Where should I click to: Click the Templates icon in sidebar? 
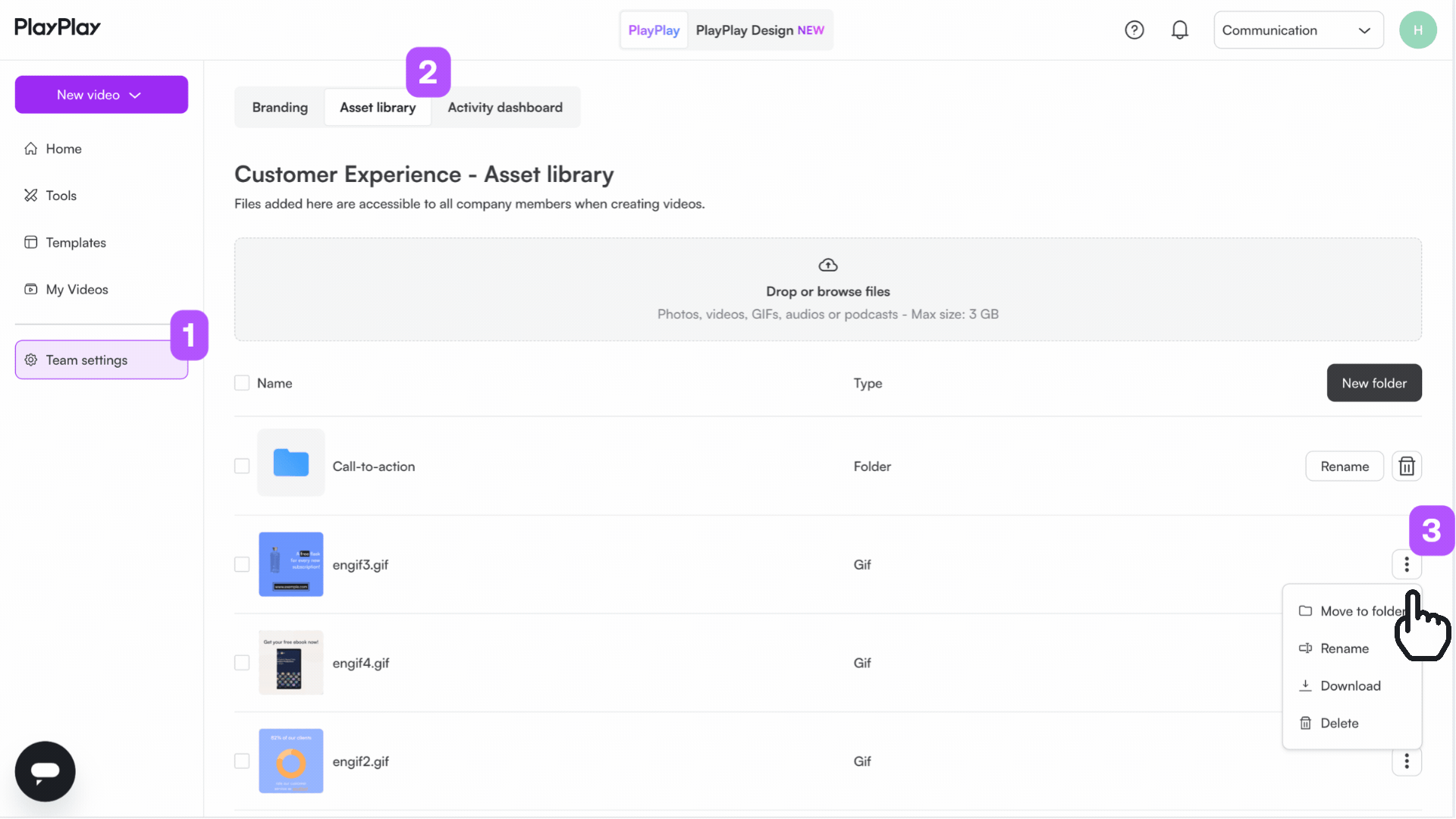click(x=31, y=243)
